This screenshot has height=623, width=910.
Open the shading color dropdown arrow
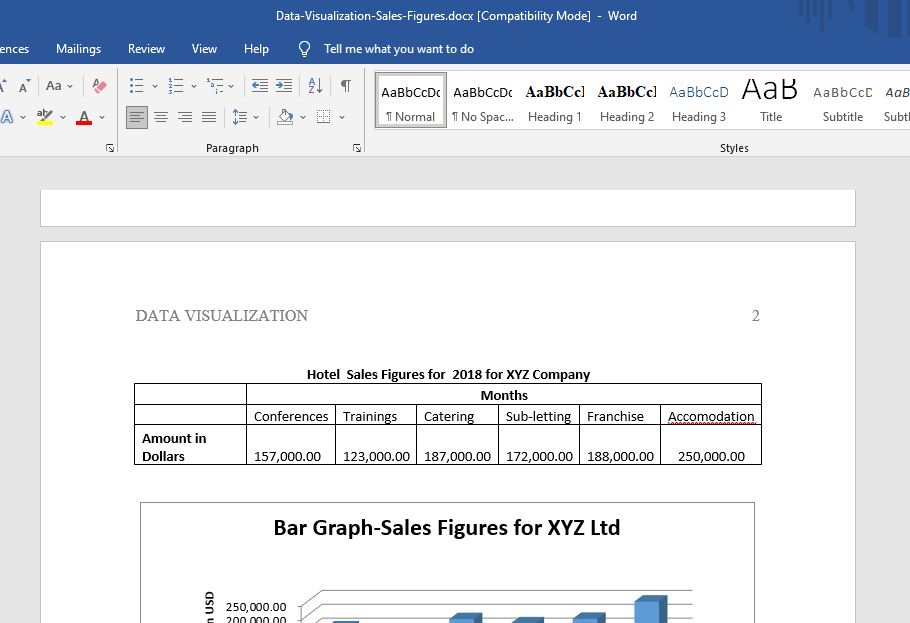click(x=303, y=117)
